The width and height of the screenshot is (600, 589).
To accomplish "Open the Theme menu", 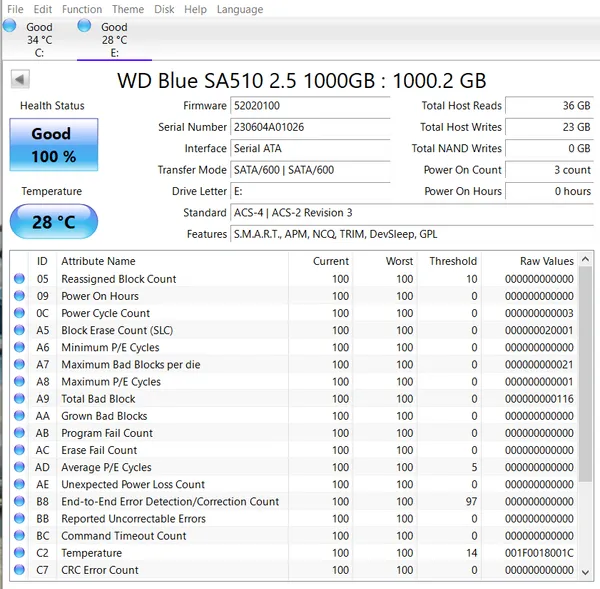I will point(128,9).
